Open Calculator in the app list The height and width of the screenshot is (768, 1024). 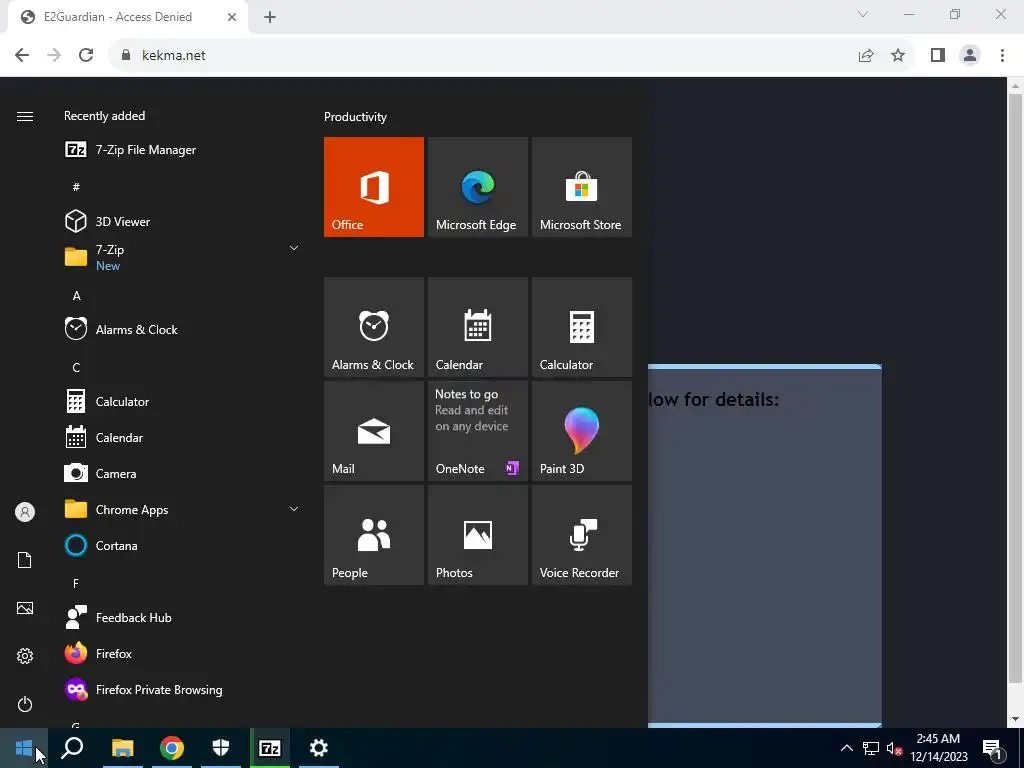tap(183, 402)
